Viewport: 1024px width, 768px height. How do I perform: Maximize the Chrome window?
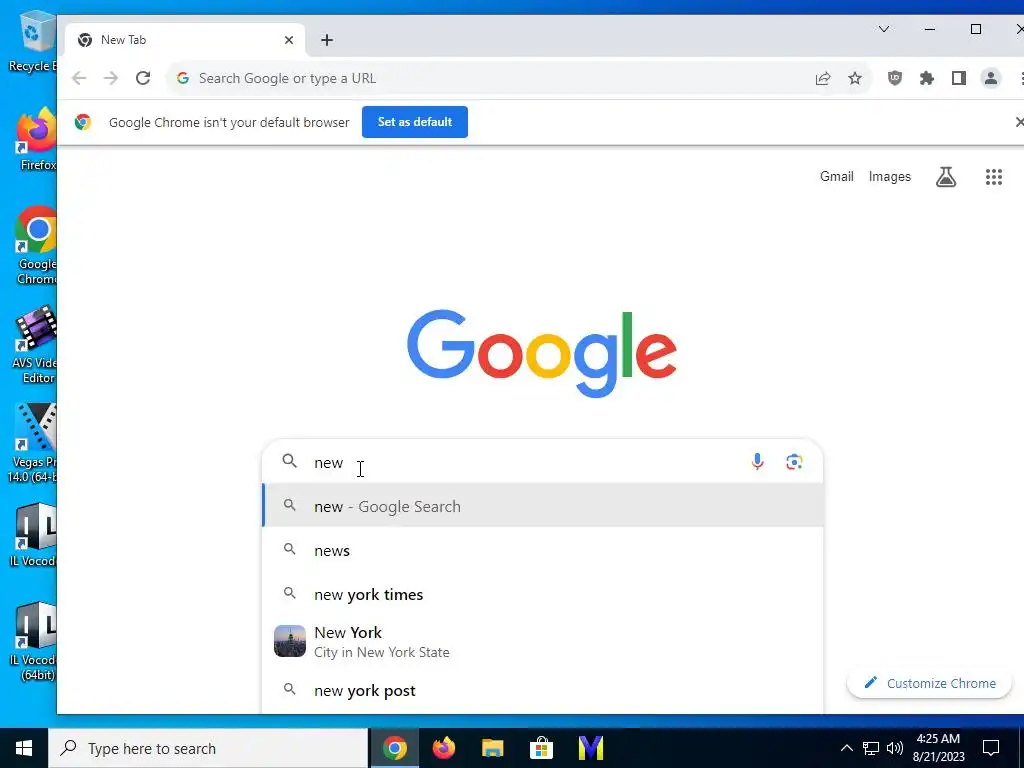(976, 29)
